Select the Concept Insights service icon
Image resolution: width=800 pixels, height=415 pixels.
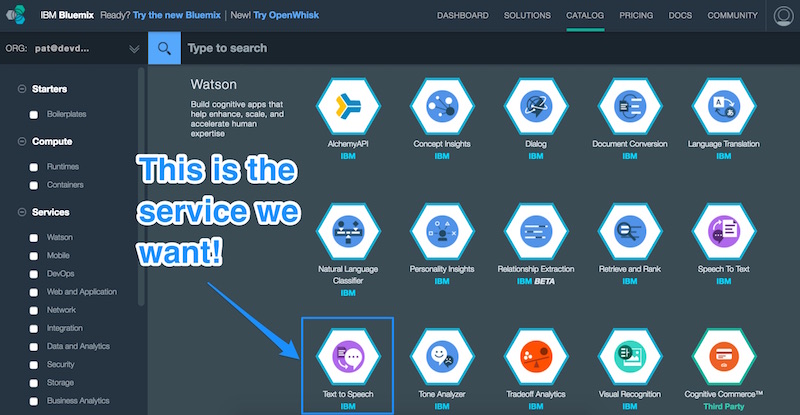(x=442, y=106)
